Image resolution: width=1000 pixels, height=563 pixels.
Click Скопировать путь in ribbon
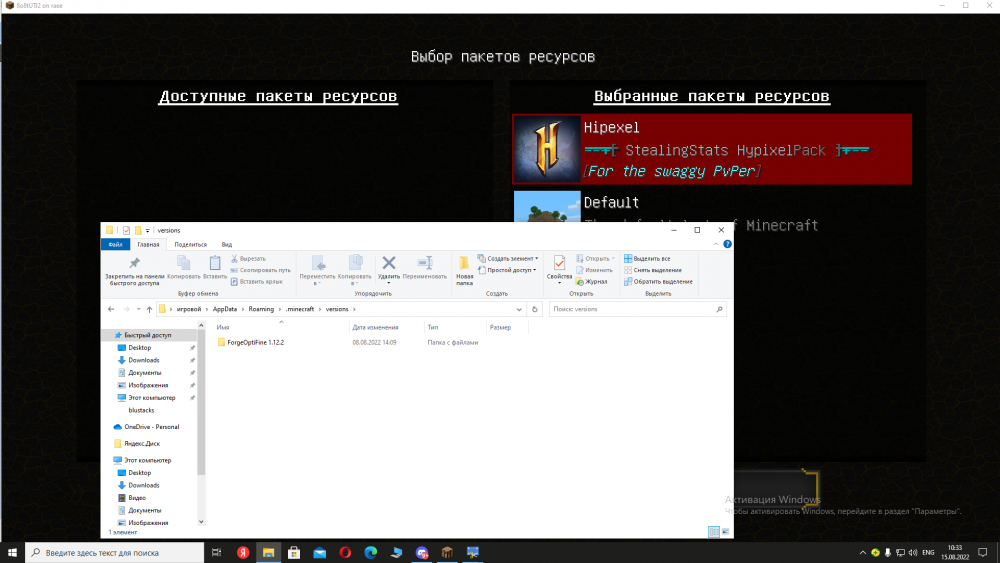pyautogui.click(x=260, y=270)
